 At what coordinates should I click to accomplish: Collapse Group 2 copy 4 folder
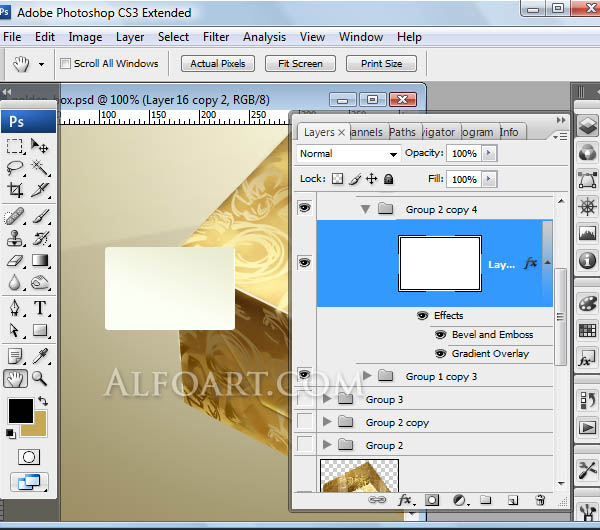pos(365,209)
